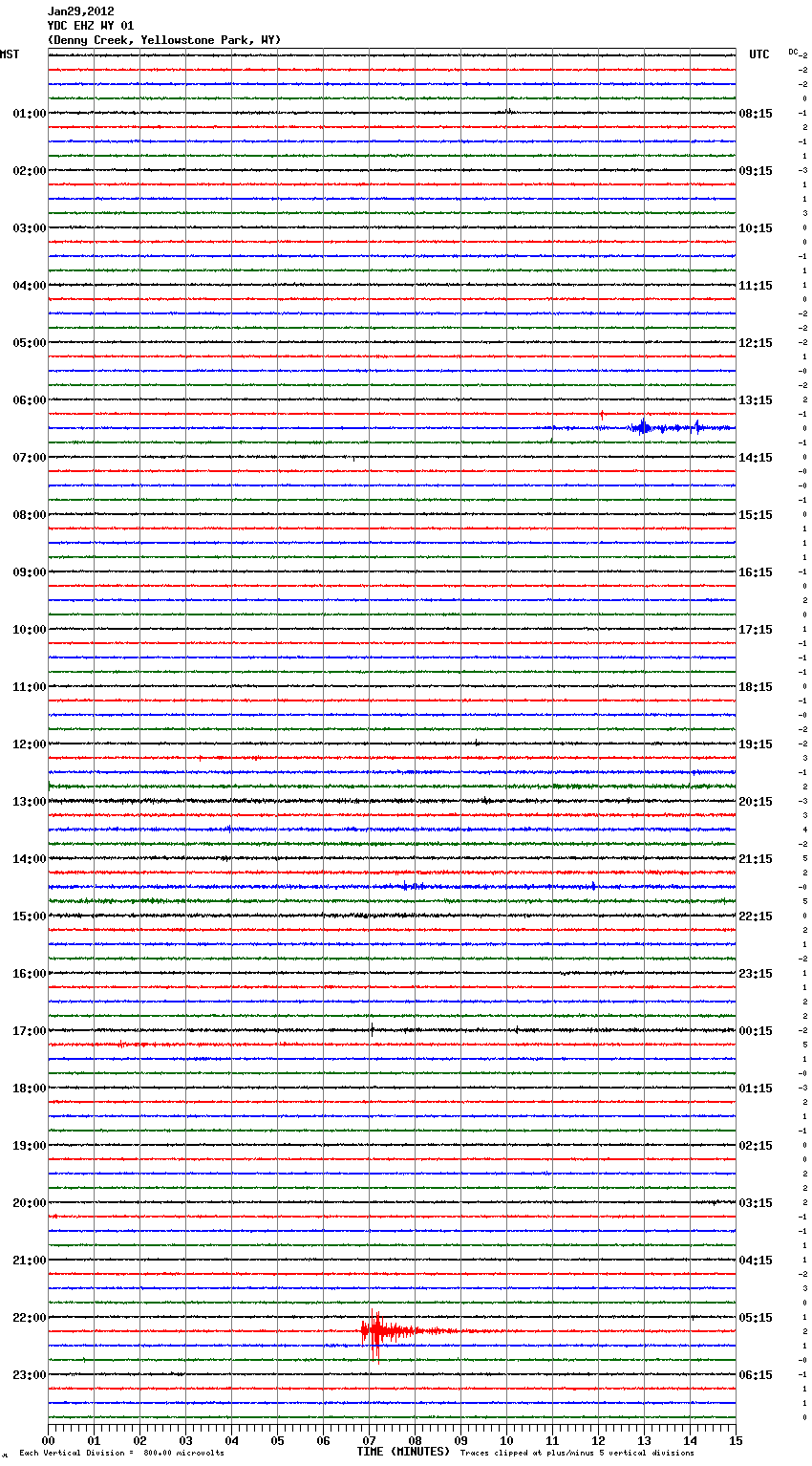This screenshot has width=812, height=1466.
Task: Click the Denny Creek, Yellowstone Park location text
Action: [164, 40]
